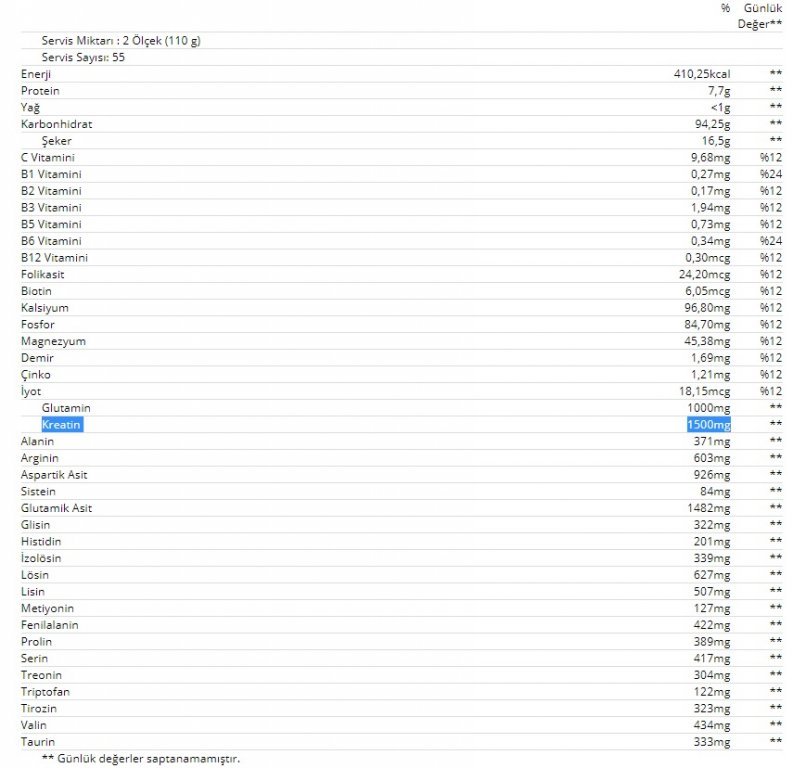Click the '16,5g' sugar value
Image resolution: width=793 pixels, height=768 pixels.
point(716,141)
